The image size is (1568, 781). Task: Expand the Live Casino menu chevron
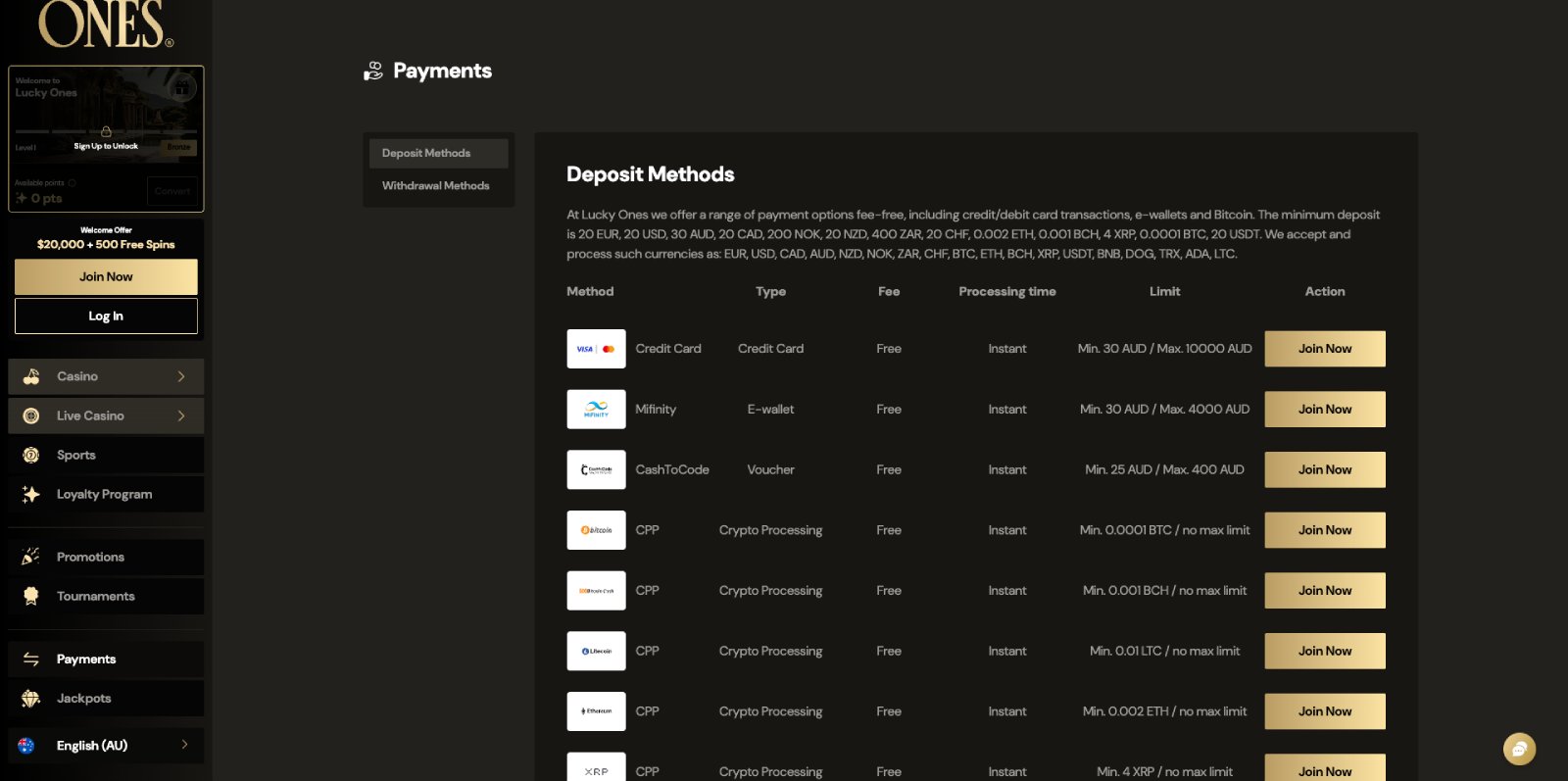181,415
